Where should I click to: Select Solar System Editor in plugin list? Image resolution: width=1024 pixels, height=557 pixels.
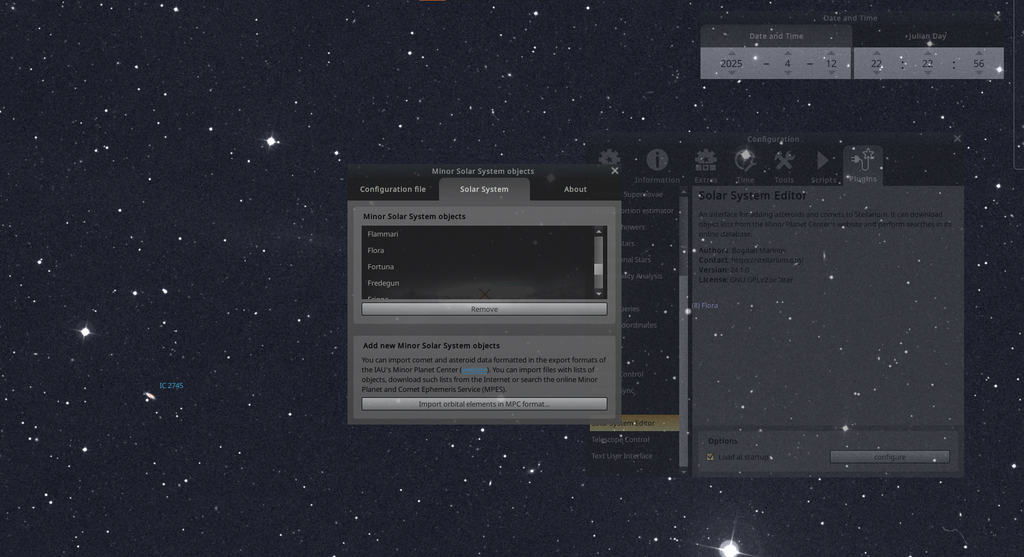(633, 423)
